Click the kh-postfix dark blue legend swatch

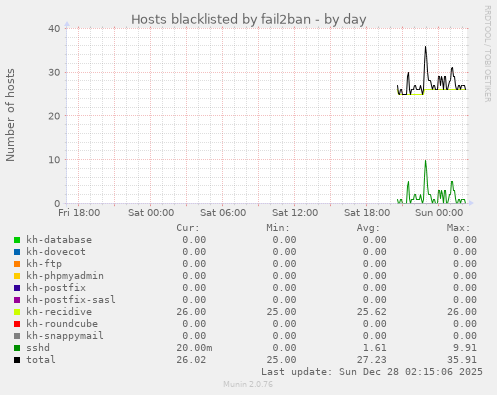click(17, 288)
